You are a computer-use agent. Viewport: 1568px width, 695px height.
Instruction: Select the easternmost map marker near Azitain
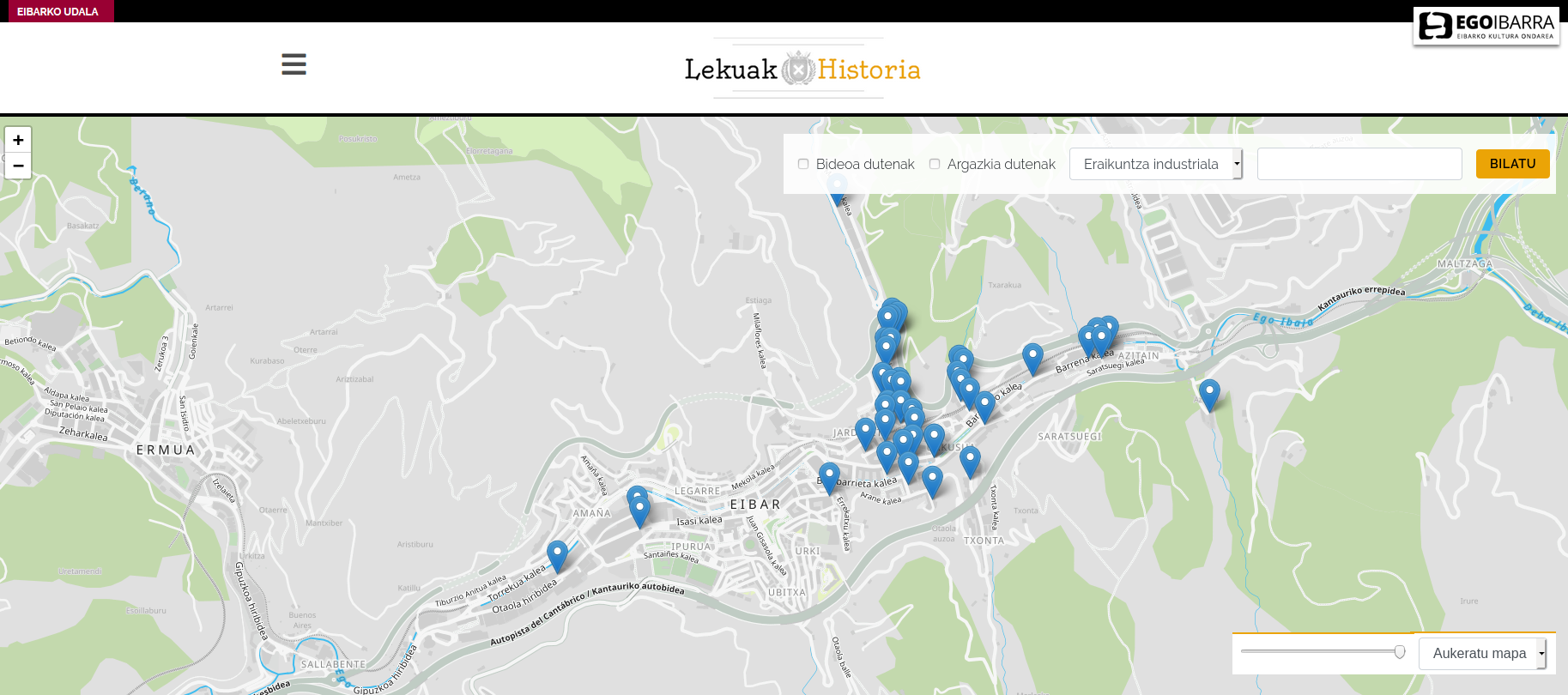1208,393
